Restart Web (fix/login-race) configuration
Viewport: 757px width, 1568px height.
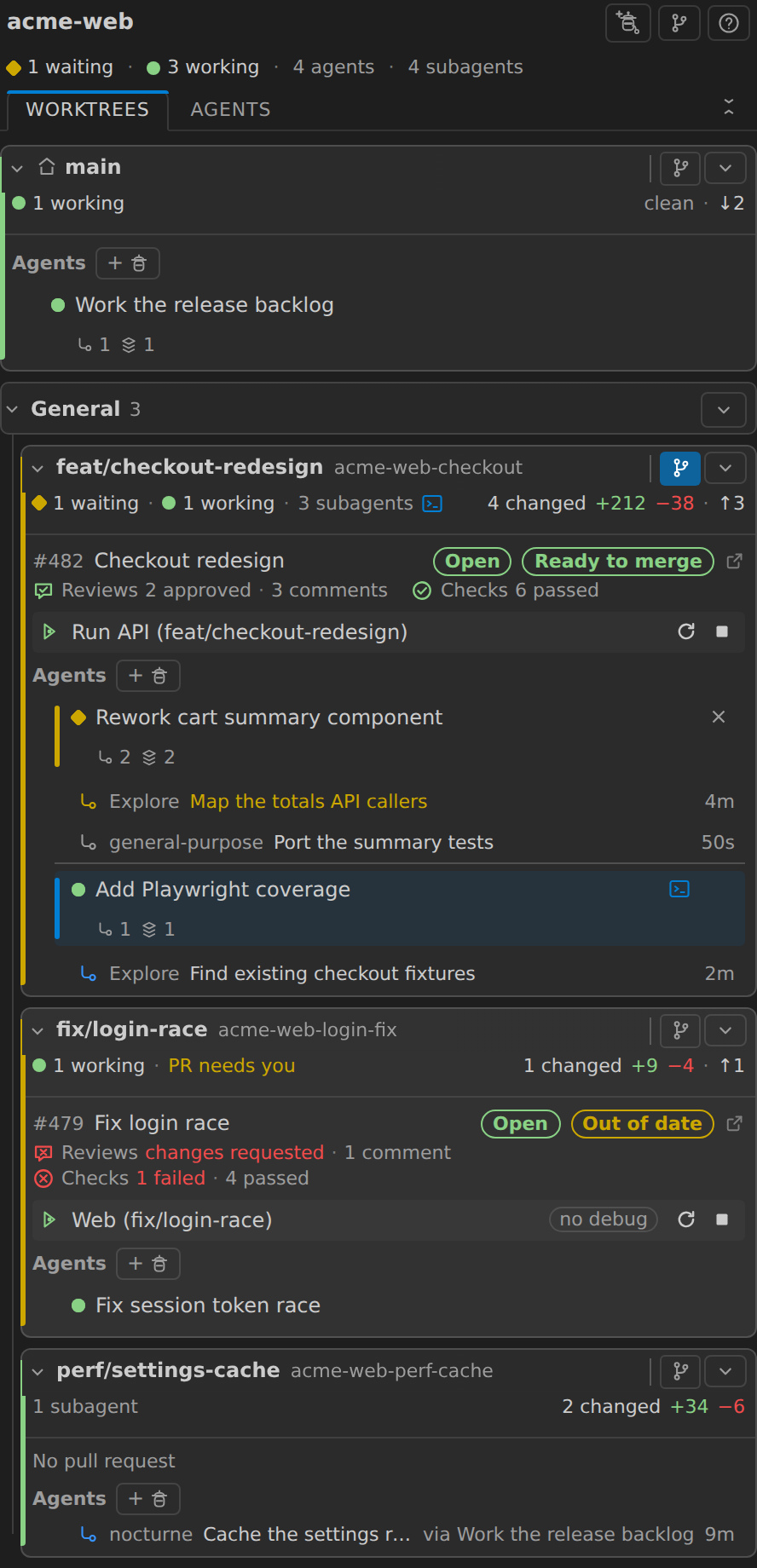686,1219
